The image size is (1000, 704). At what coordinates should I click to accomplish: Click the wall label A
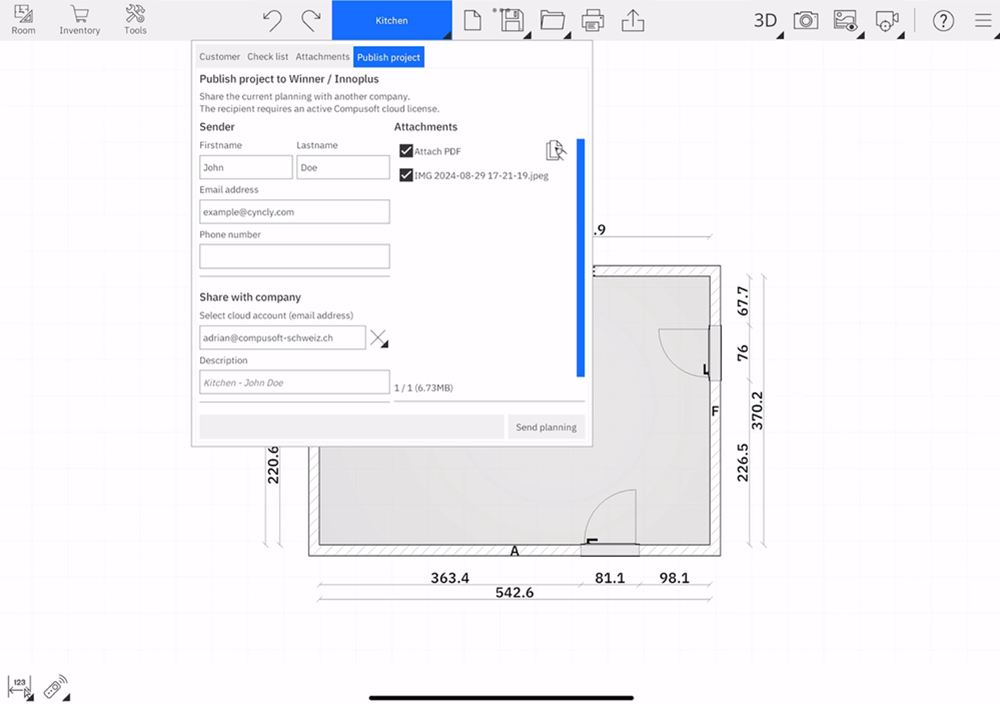click(515, 551)
